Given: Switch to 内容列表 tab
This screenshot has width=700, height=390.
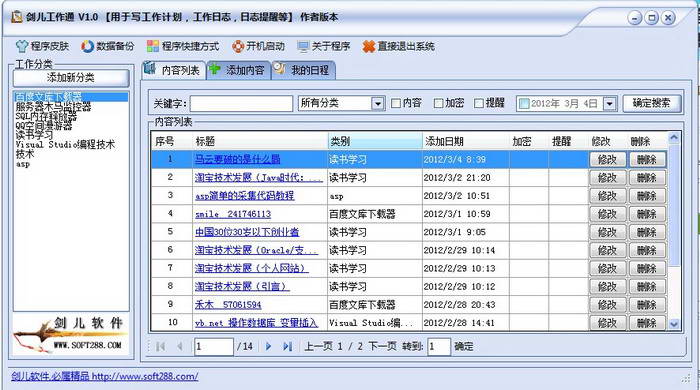Looking at the screenshot, I should (x=174, y=70).
